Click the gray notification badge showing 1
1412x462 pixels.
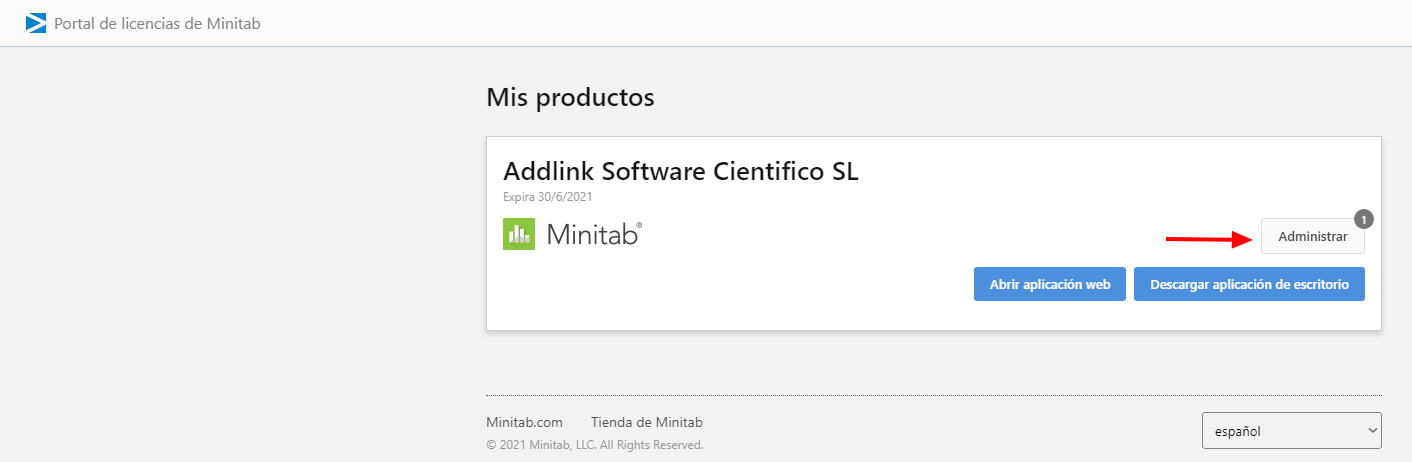1363,219
